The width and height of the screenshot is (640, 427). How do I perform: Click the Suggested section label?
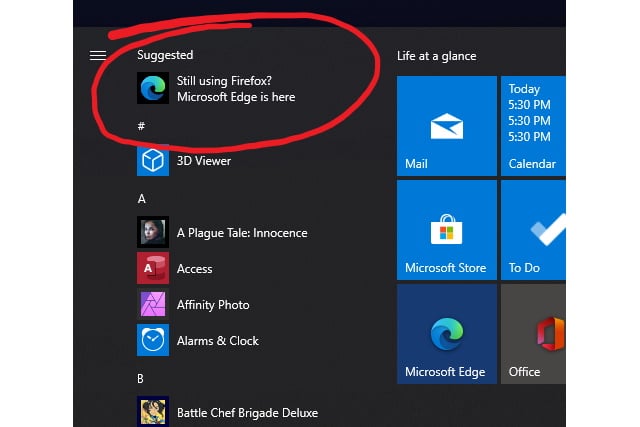tap(165, 55)
